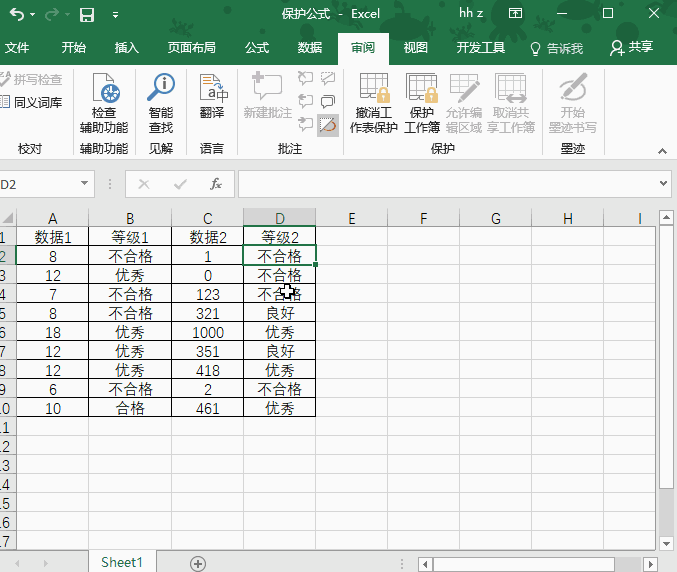Open the Undo history dropdown arrow

pyautogui.click(x=33, y=15)
